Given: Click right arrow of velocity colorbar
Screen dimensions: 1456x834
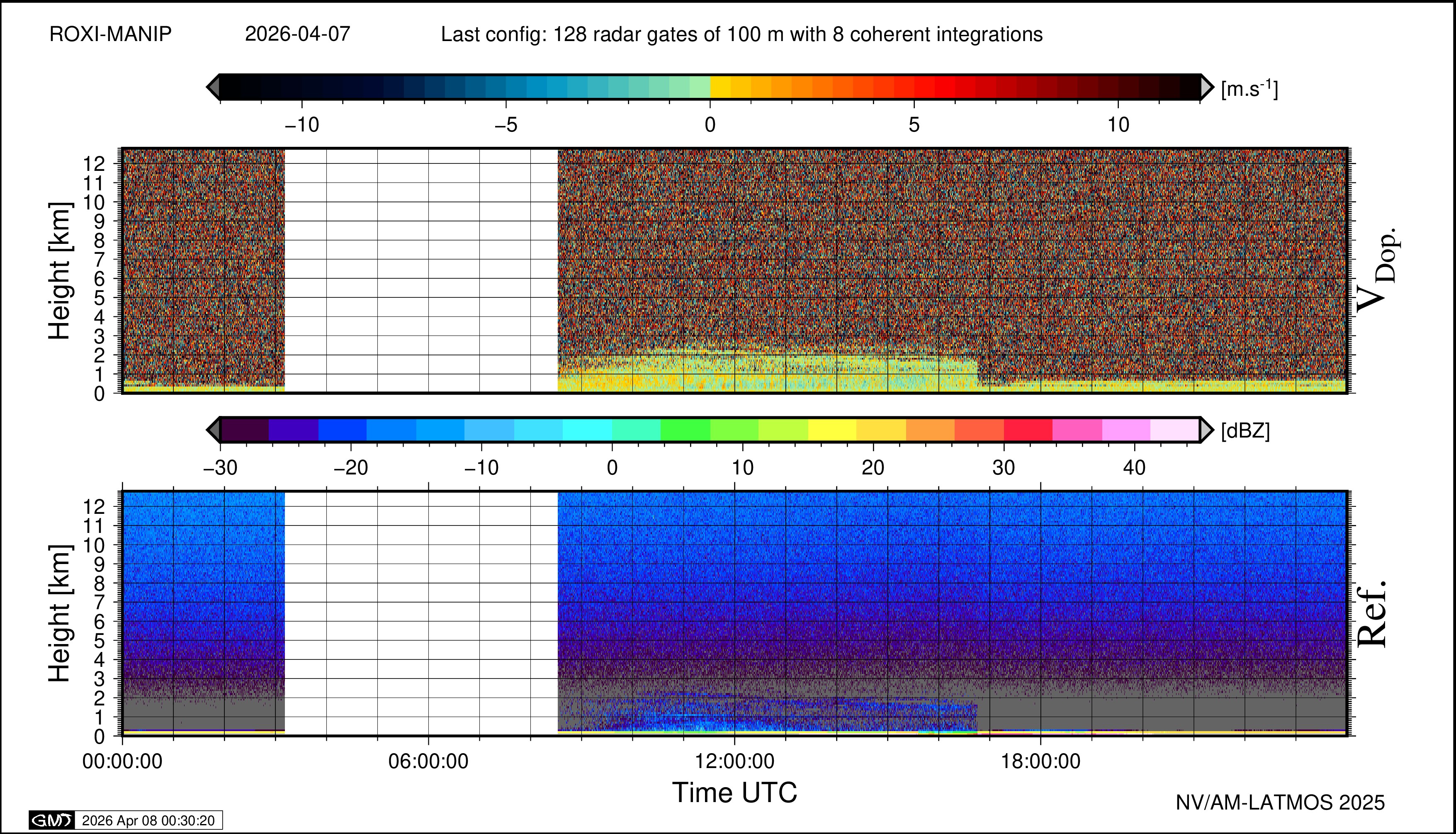Looking at the screenshot, I should (x=1206, y=87).
